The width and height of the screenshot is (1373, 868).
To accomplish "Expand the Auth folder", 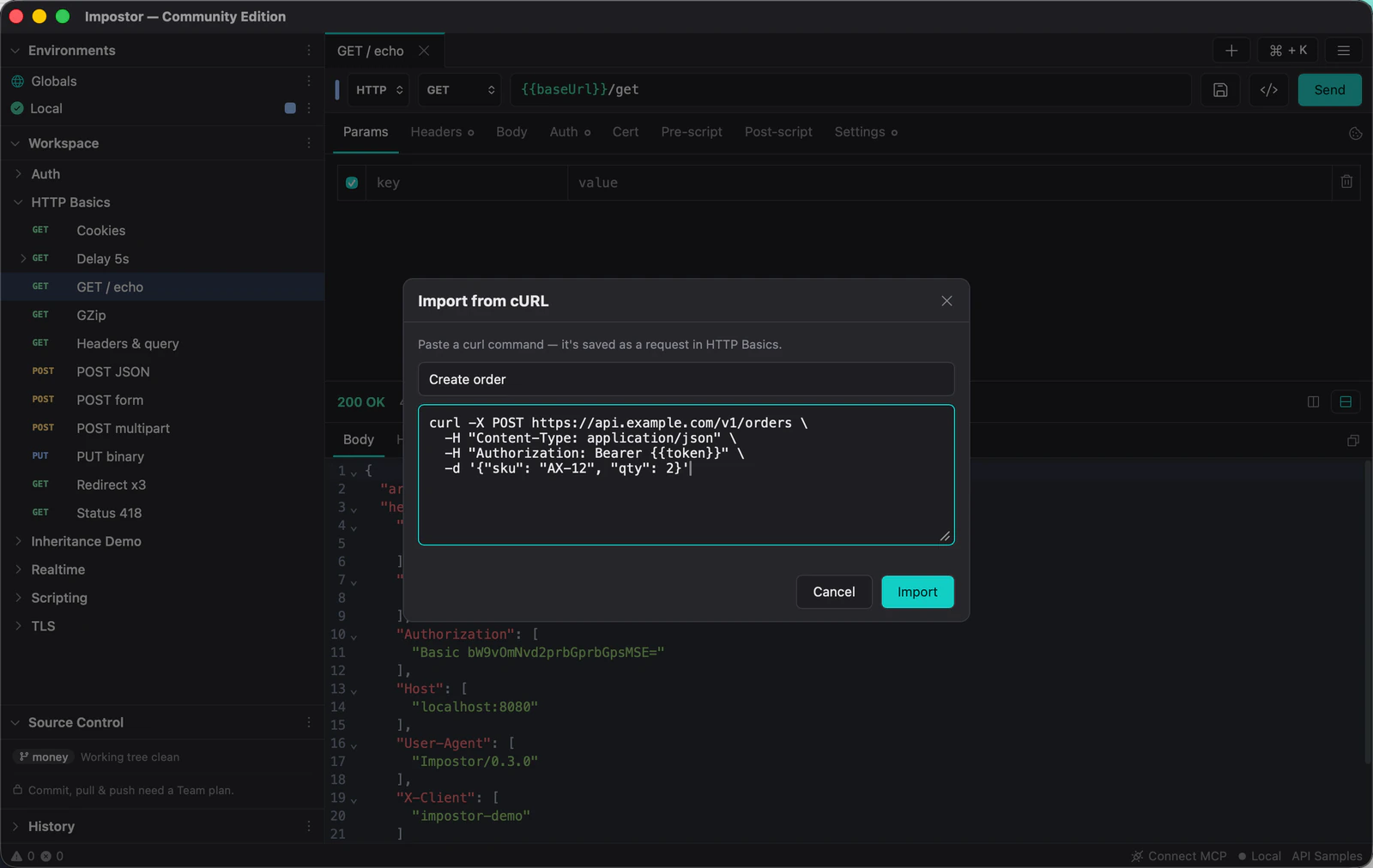I will [18, 174].
